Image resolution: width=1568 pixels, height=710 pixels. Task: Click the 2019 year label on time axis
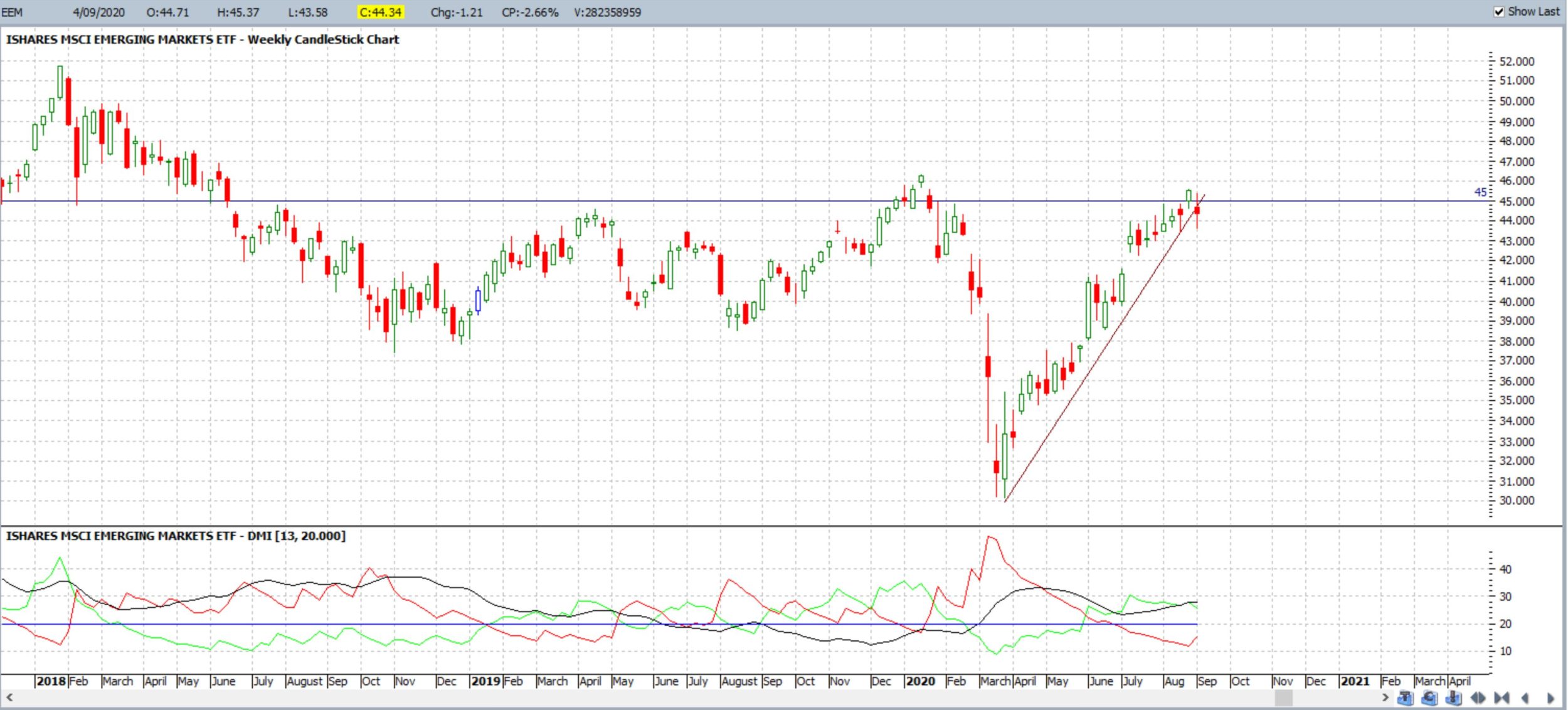point(485,681)
